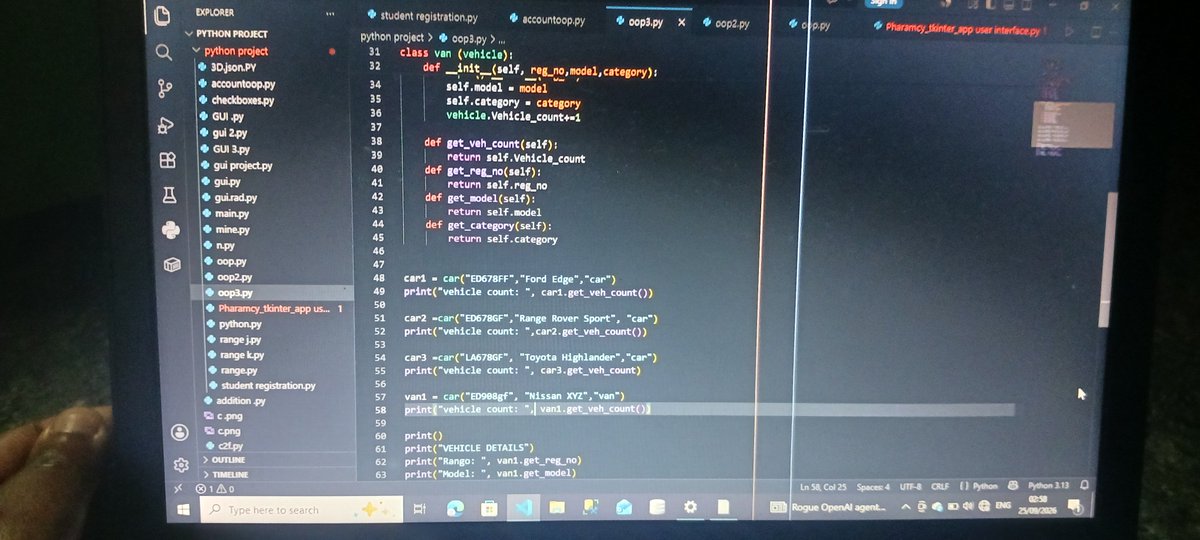Select Python 3.13 interpreter in status bar
1200x540 pixels.
pos(1047,486)
